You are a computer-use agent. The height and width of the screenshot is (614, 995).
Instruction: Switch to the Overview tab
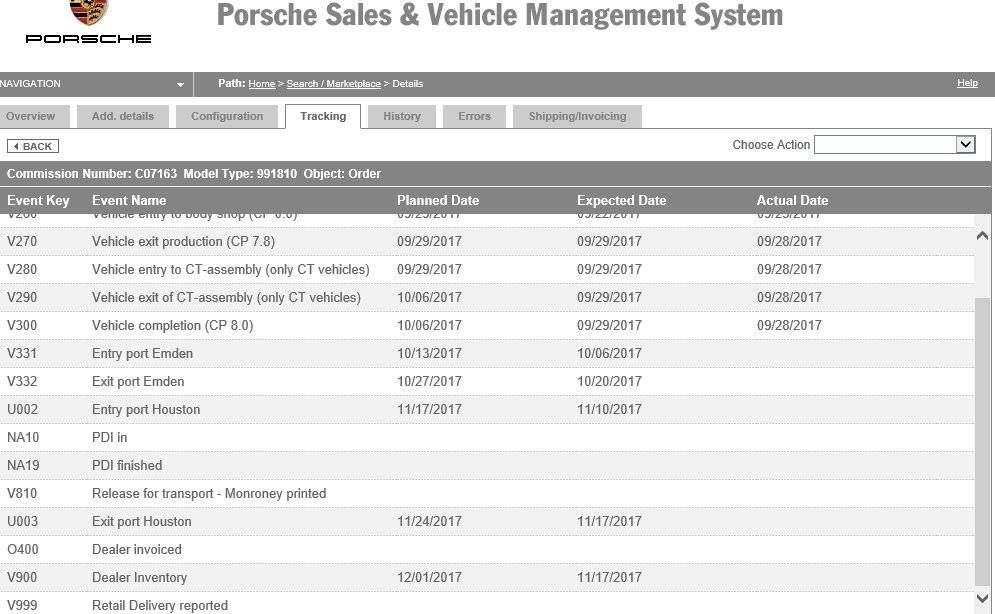pyautogui.click(x=30, y=116)
